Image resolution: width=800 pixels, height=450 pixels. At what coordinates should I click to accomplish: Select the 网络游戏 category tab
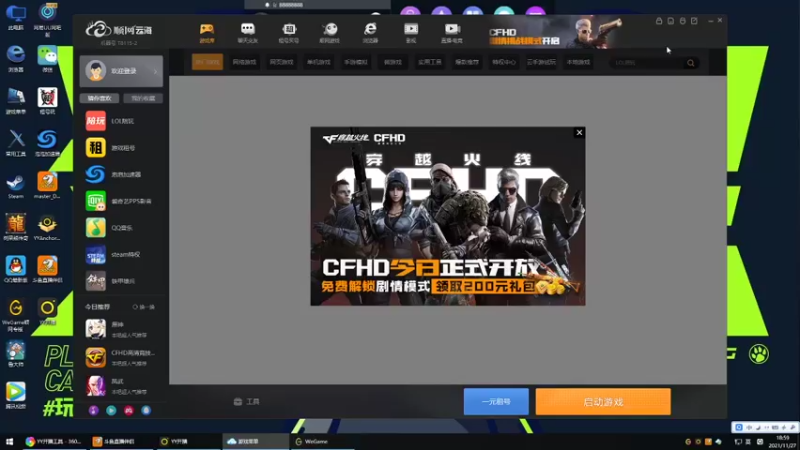[244, 62]
